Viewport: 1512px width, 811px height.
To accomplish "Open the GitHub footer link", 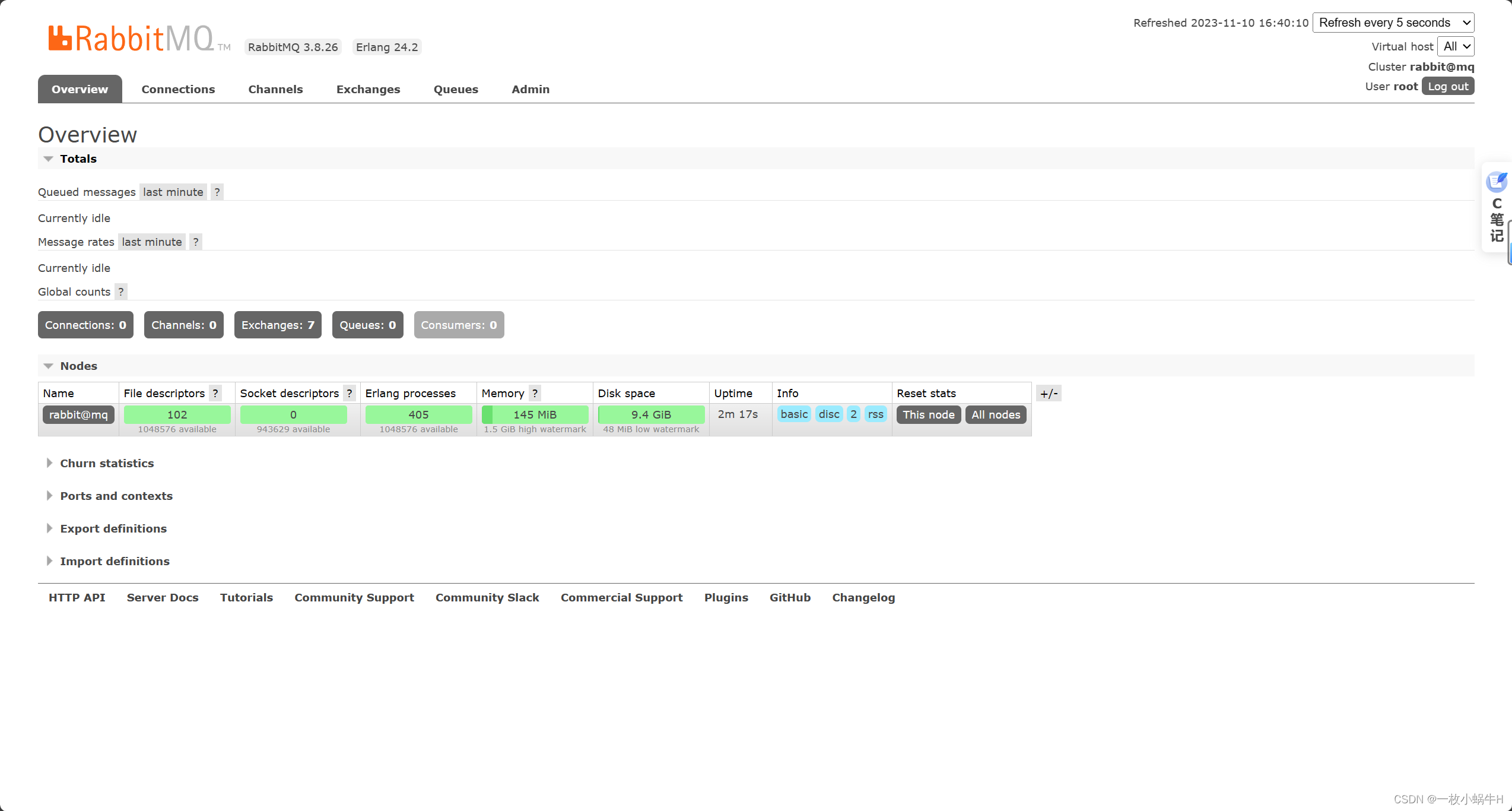I will (790, 597).
